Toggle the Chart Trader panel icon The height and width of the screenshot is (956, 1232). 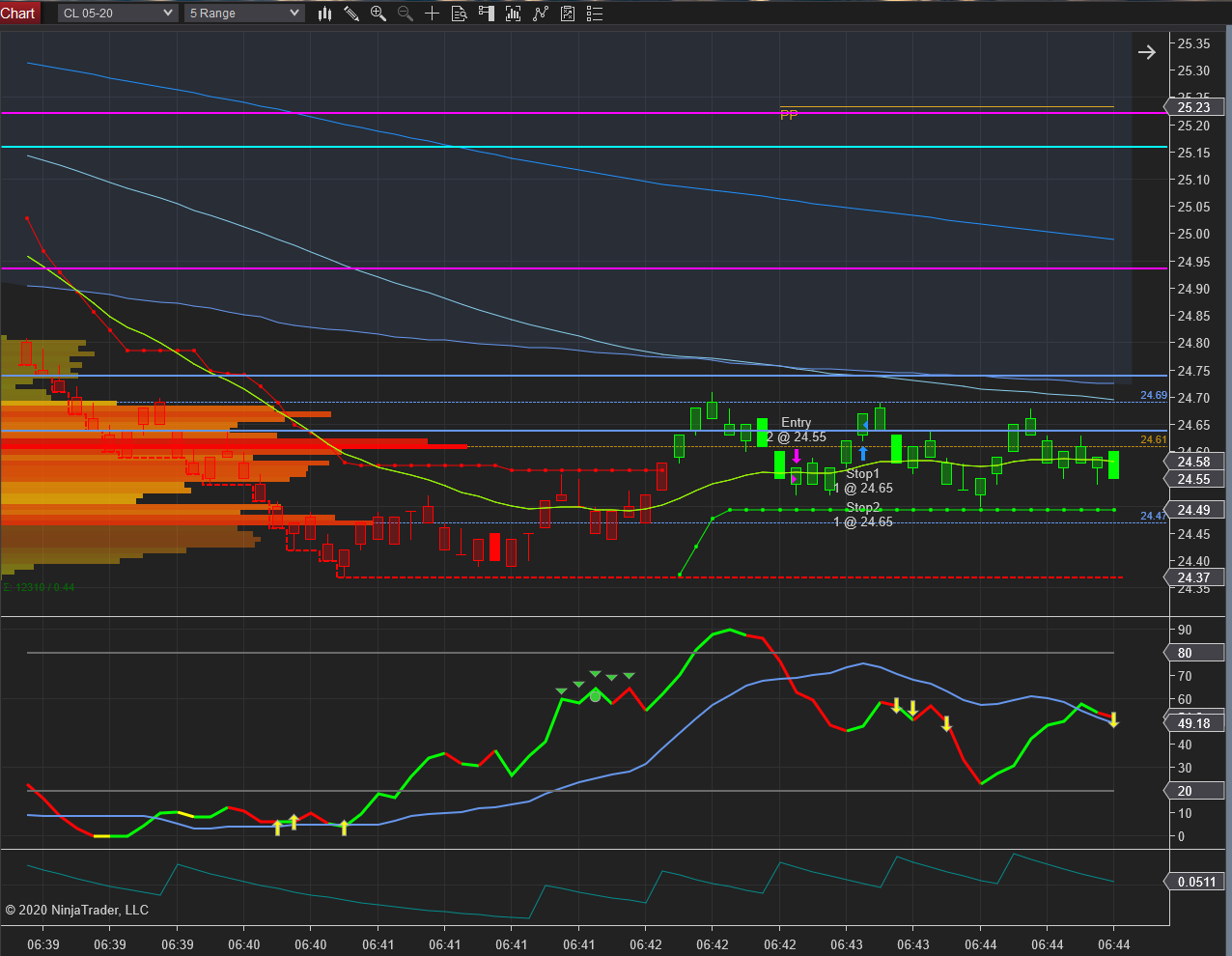click(x=487, y=14)
